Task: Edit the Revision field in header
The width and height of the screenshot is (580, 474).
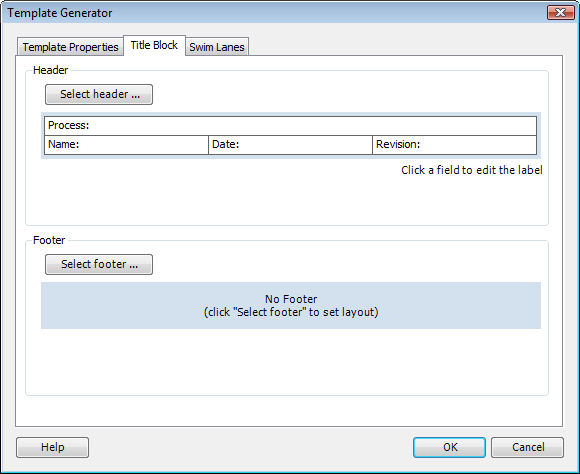Action: pos(455,145)
